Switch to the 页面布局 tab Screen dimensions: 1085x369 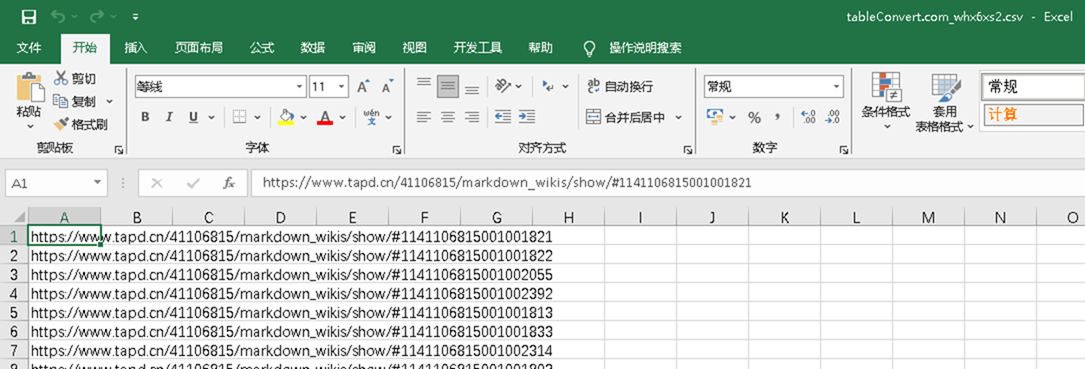[x=199, y=48]
